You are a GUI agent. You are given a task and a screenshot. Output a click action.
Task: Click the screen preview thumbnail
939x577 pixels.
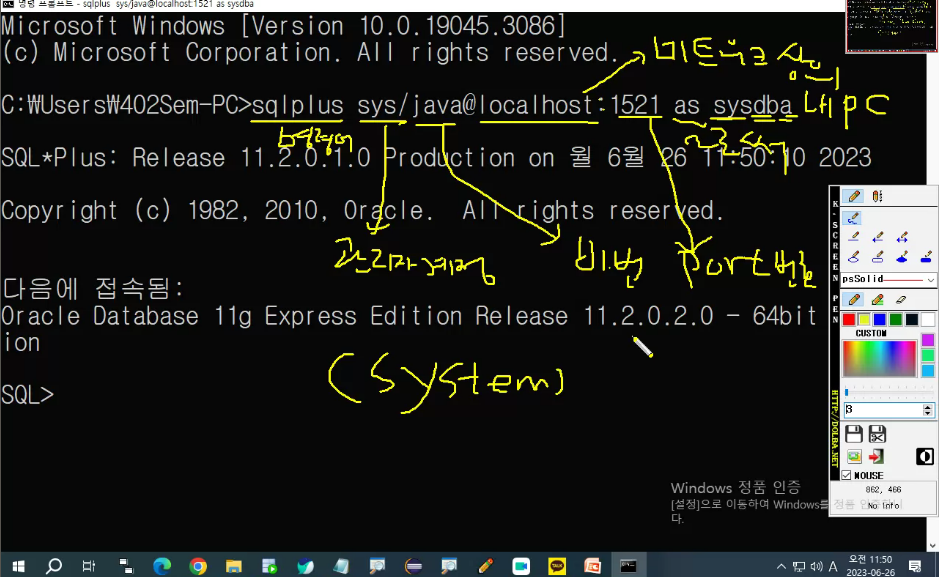coord(891,26)
